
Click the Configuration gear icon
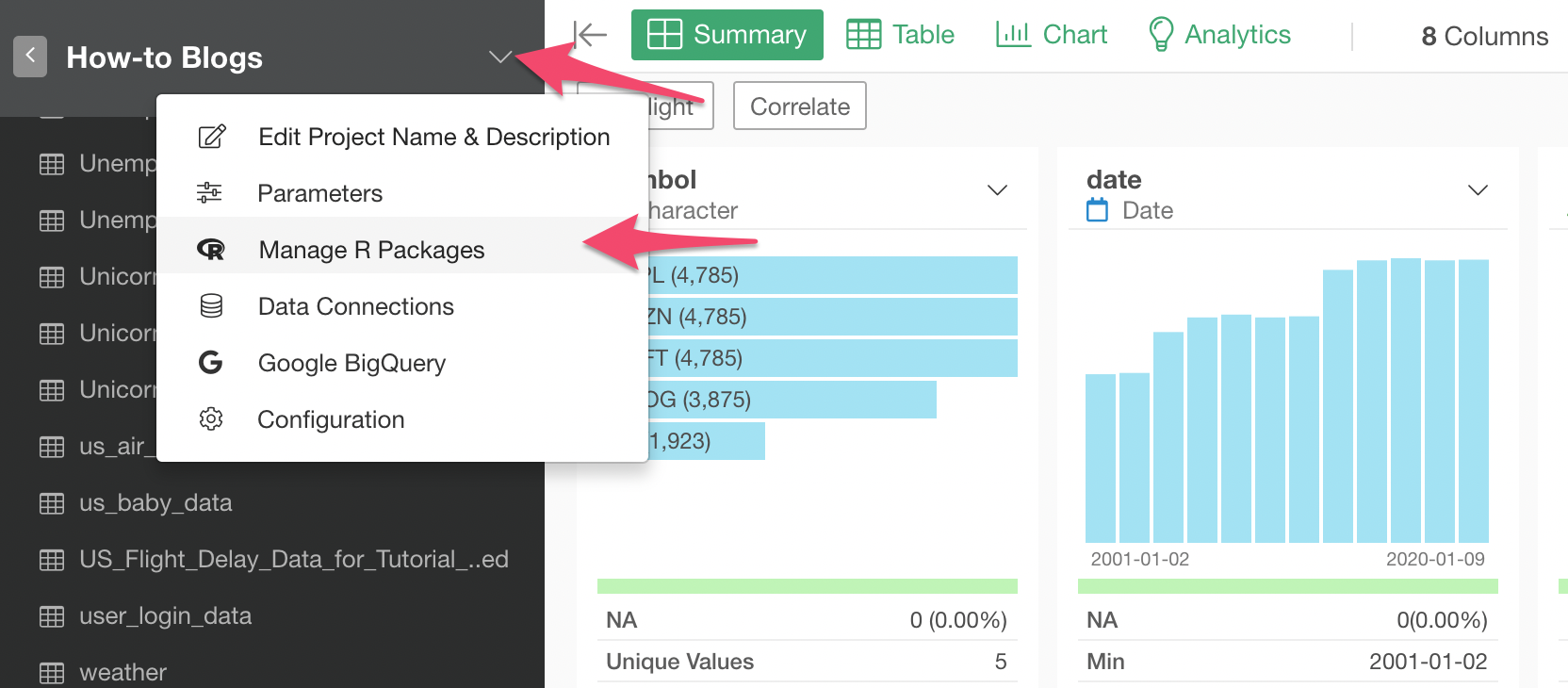tap(211, 419)
